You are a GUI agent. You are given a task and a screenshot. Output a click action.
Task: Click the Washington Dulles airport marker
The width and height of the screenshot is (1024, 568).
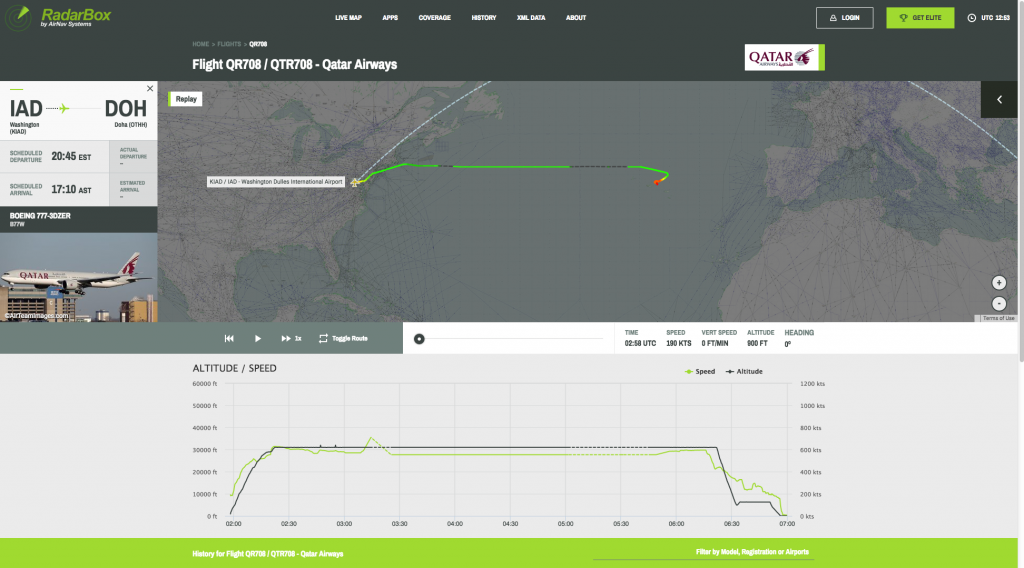[x=355, y=182]
